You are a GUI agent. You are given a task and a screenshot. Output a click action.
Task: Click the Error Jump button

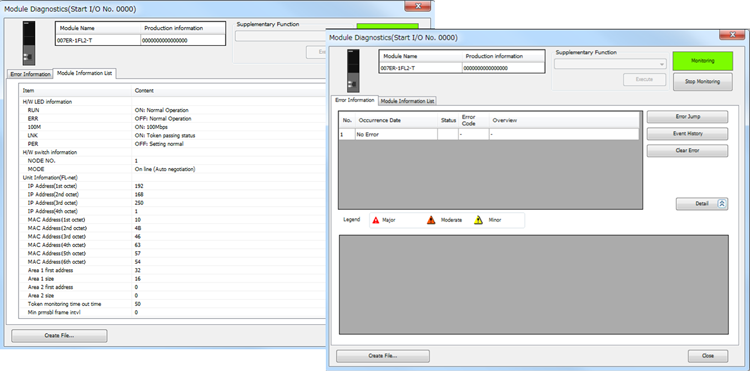(x=687, y=117)
